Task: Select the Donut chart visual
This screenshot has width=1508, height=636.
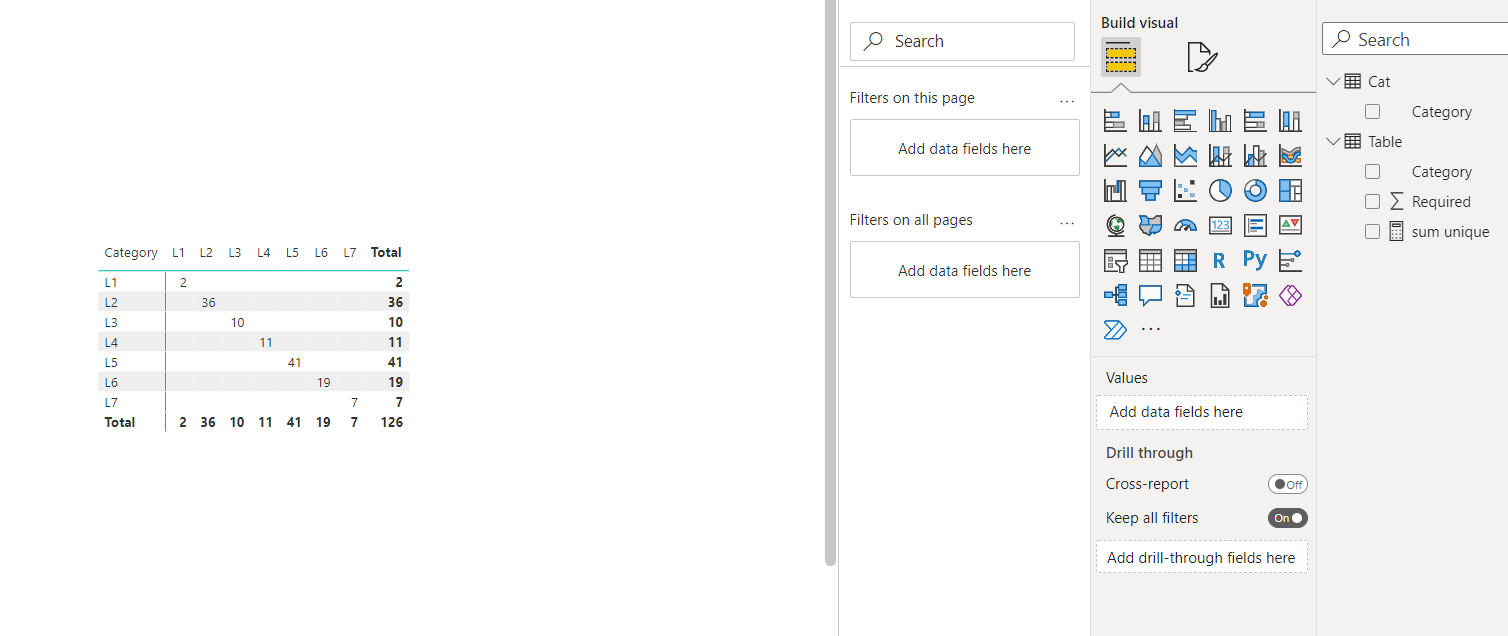Action: (1255, 190)
